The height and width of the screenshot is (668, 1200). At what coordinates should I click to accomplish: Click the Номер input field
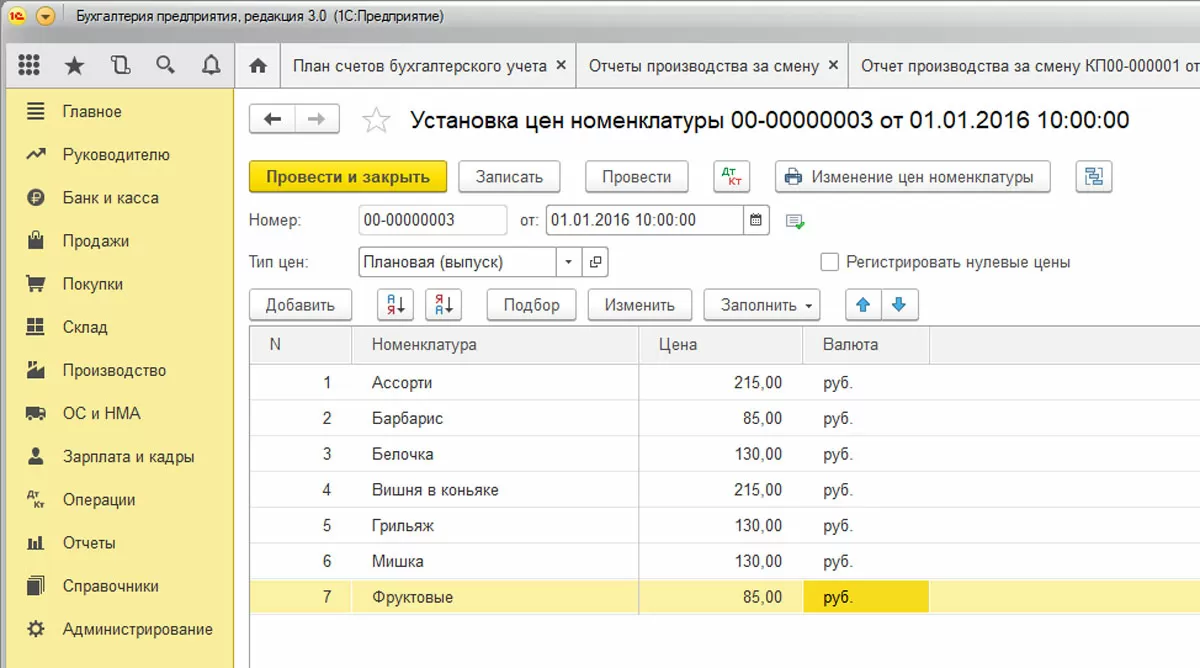point(432,220)
